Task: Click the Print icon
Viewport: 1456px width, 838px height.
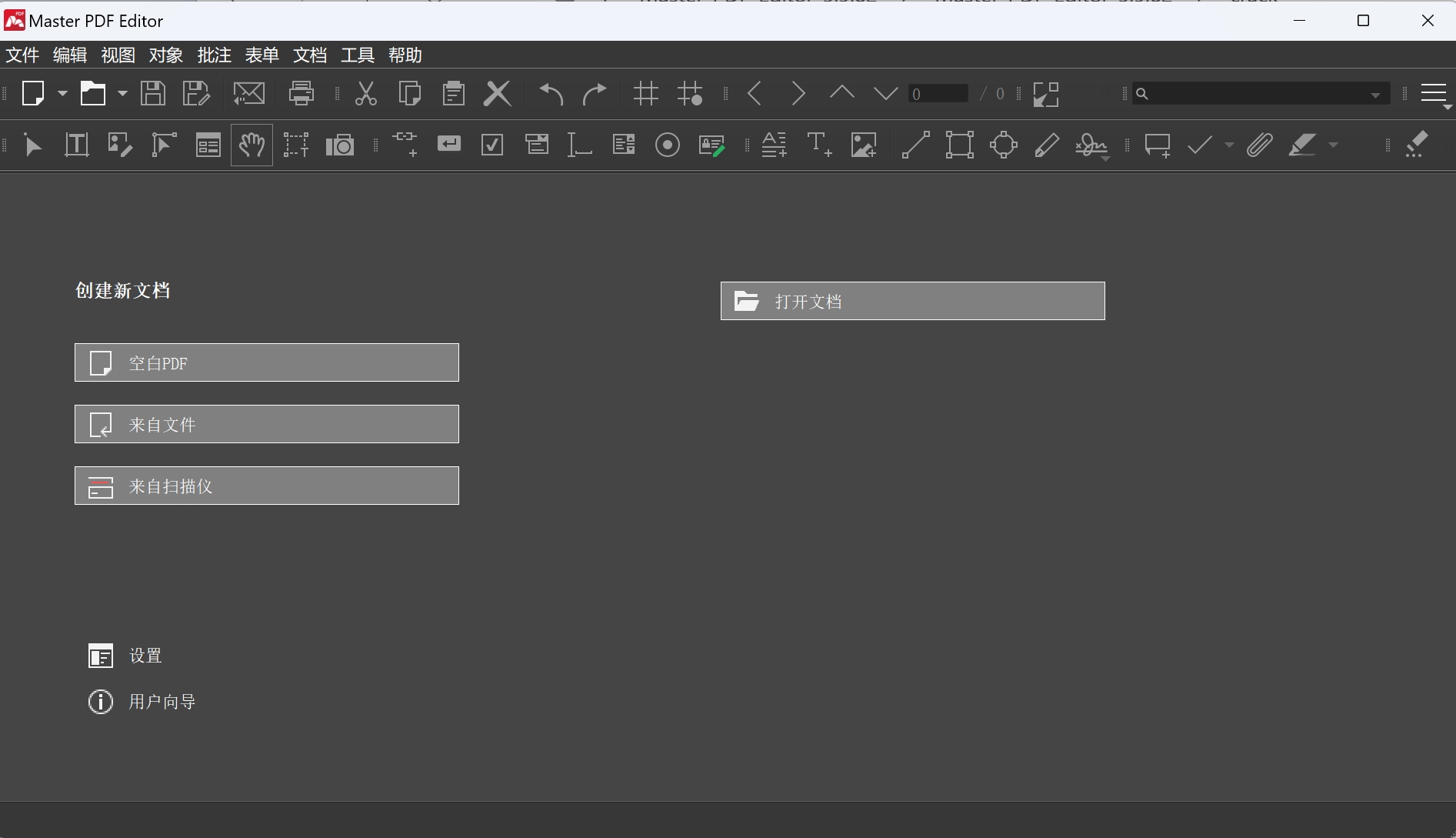Action: coord(302,93)
